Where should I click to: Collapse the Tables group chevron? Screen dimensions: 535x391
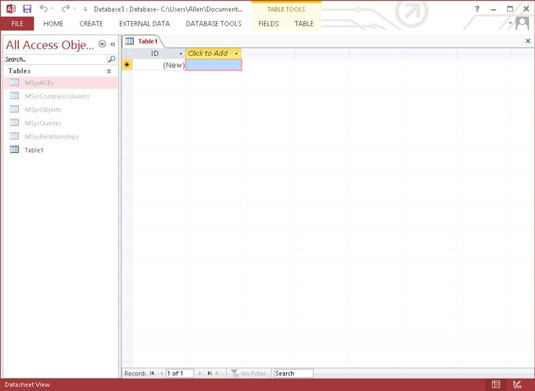(109, 71)
